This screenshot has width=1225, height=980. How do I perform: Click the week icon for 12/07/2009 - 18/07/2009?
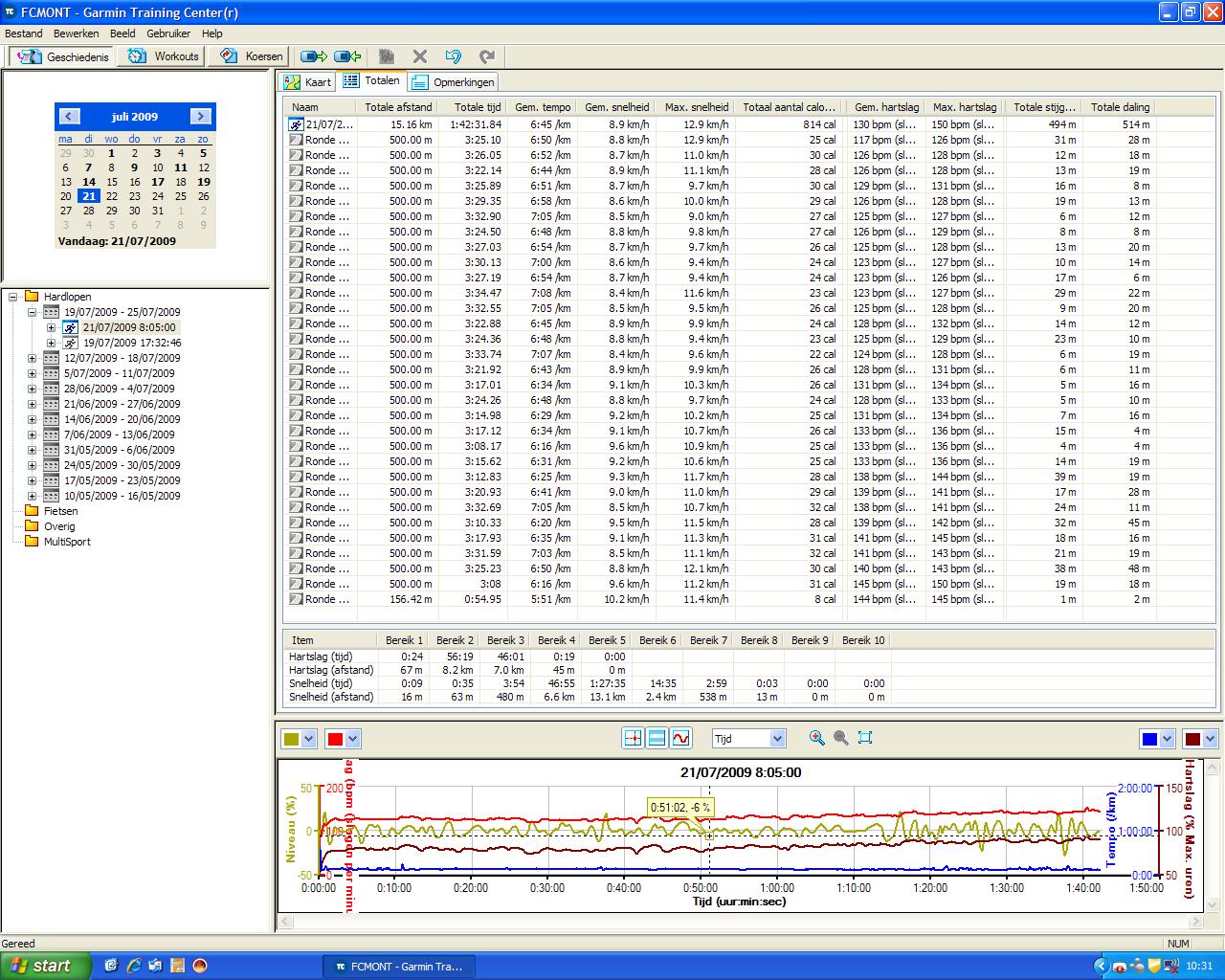click(52, 358)
